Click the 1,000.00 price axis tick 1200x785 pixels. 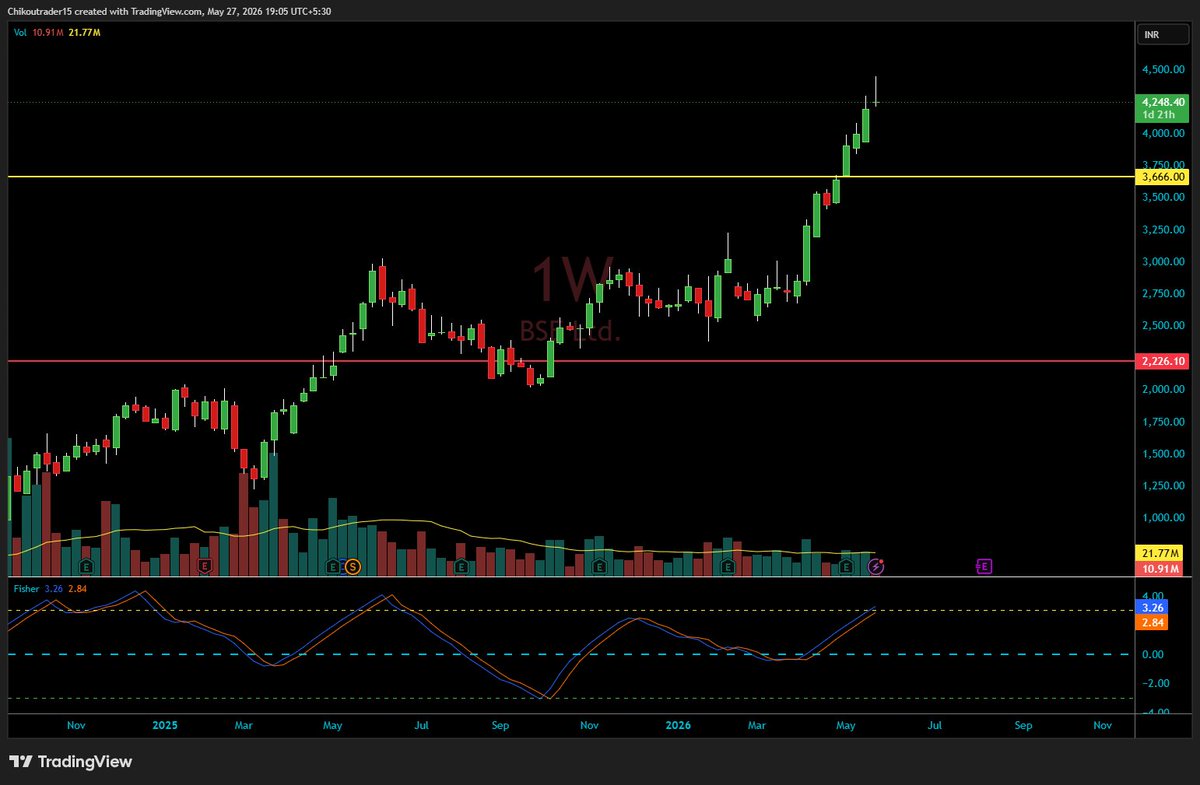pos(1164,517)
